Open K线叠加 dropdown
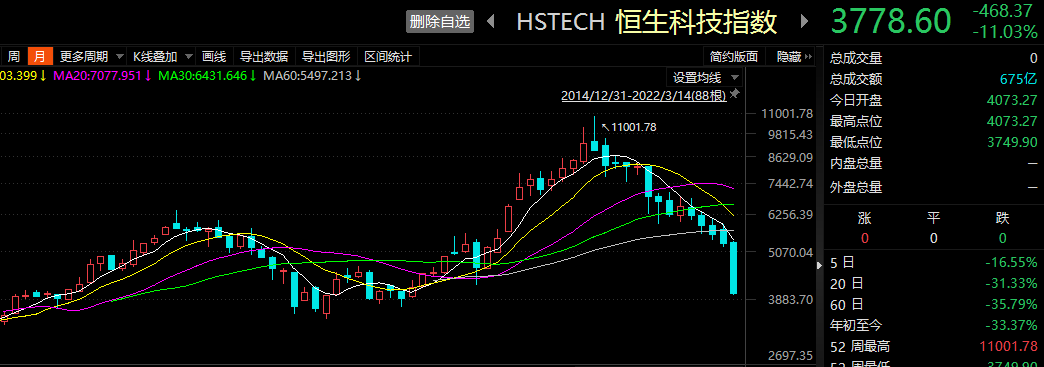This screenshot has width=1044, height=367. point(162,57)
